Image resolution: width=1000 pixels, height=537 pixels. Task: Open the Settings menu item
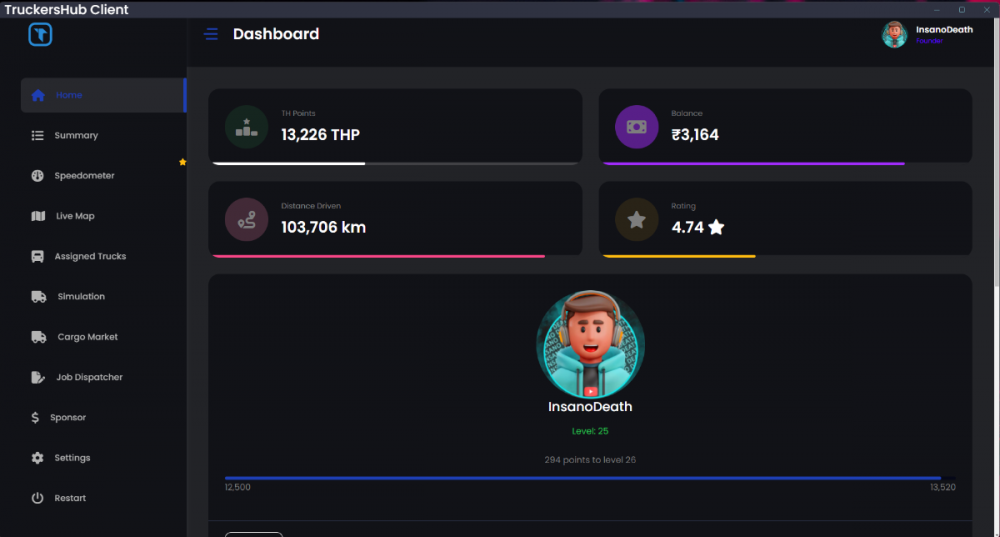(61, 458)
